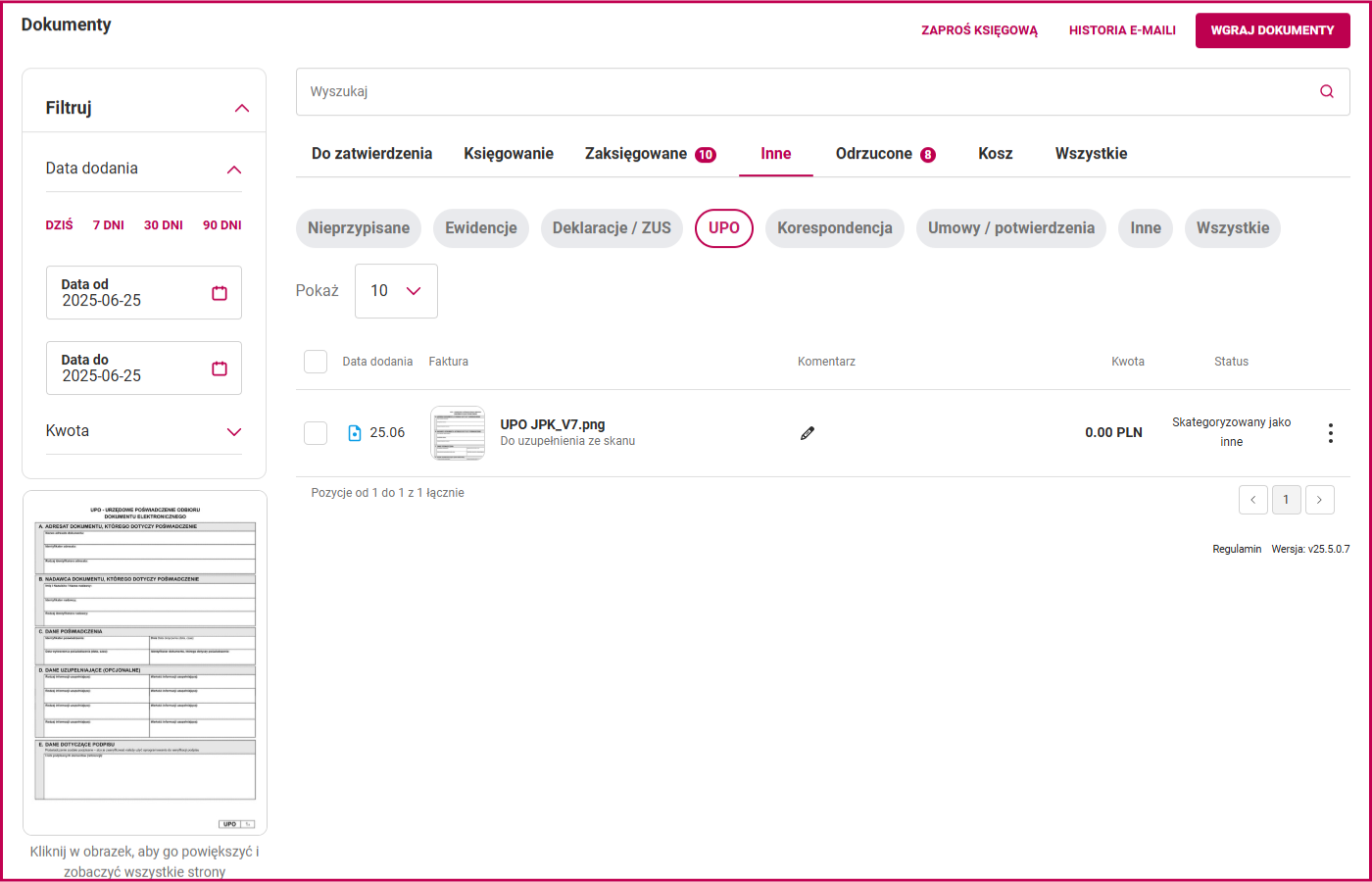
Task: Select the Inne main tab
Action: (776, 154)
